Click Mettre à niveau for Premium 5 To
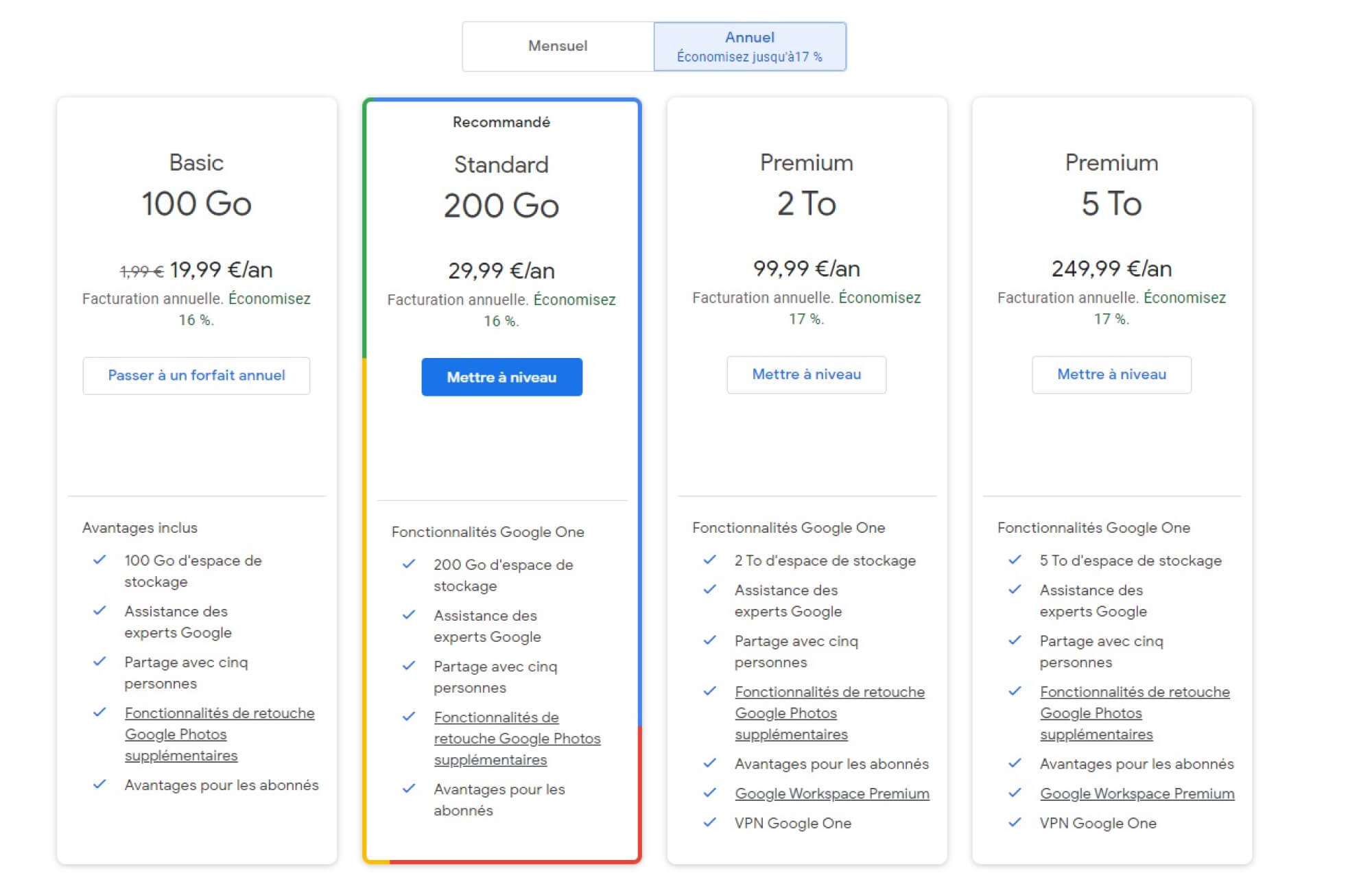 (1111, 374)
